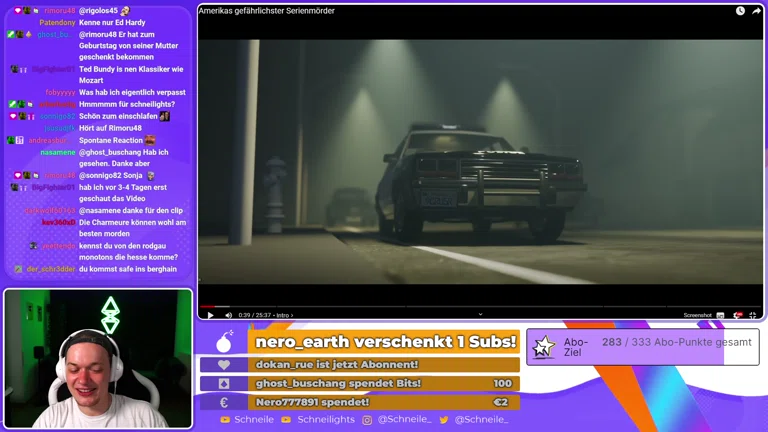Click the police car video frame
Screen dimensions: 768x432
pos(480,162)
